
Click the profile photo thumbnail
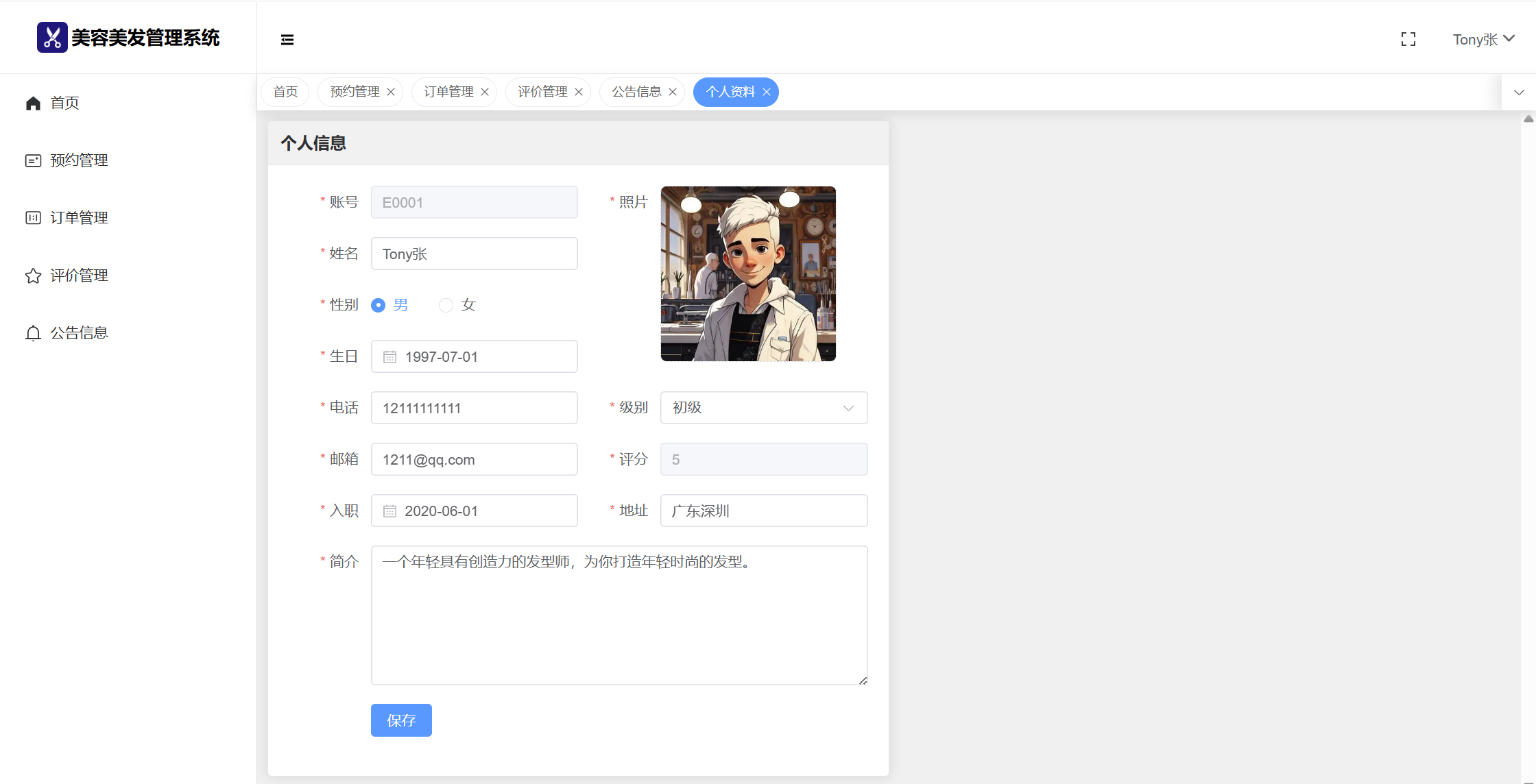point(748,273)
